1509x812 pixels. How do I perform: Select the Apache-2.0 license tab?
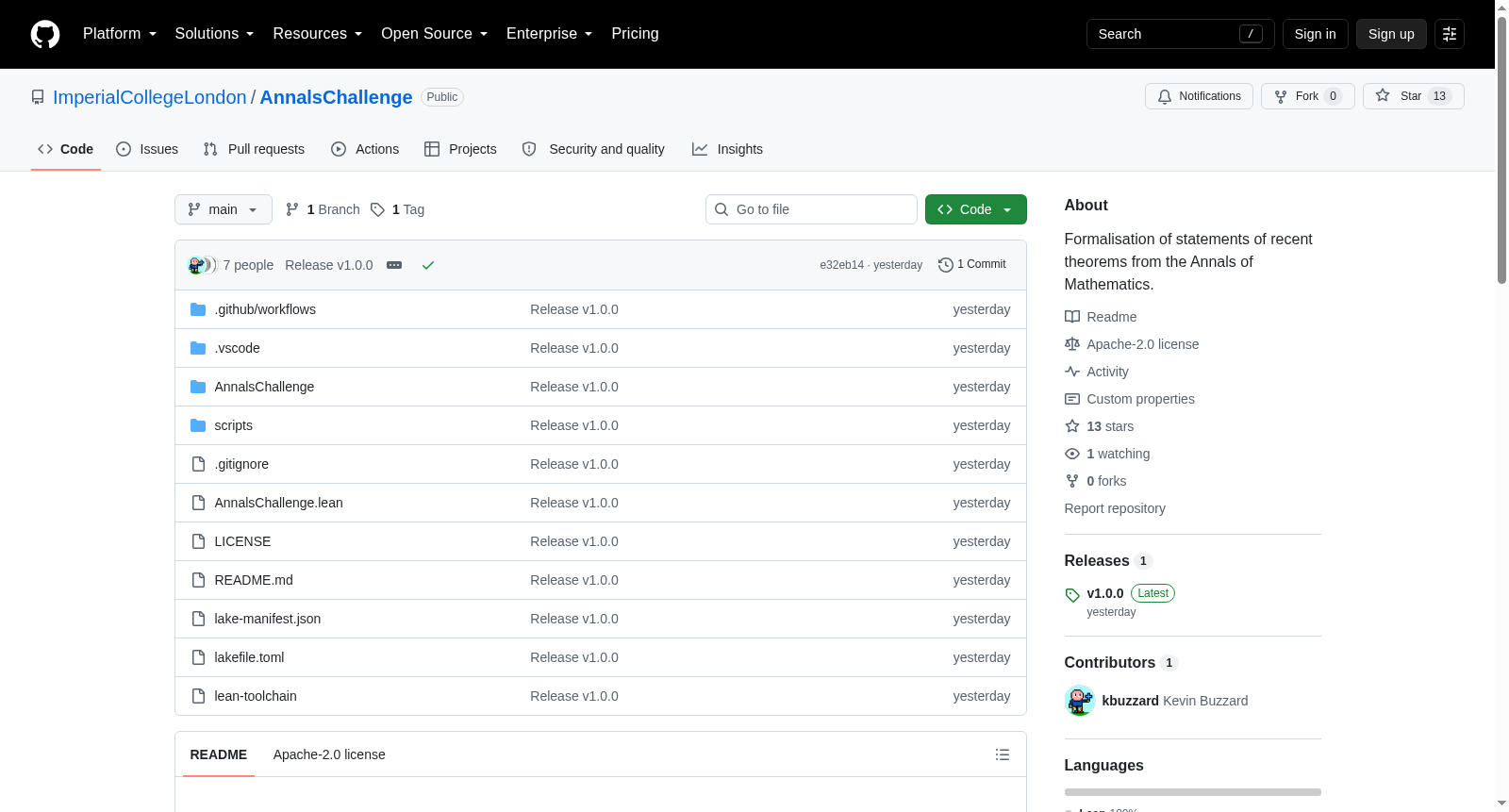329,754
